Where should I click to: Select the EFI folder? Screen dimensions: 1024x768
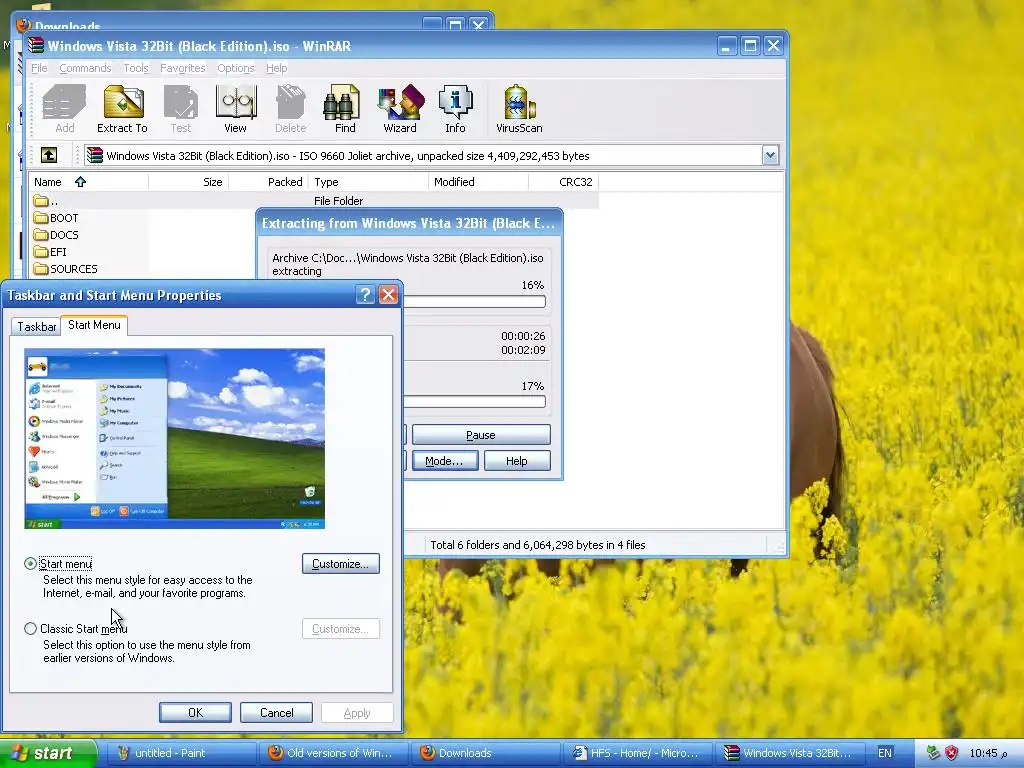pyautogui.click(x=50, y=251)
